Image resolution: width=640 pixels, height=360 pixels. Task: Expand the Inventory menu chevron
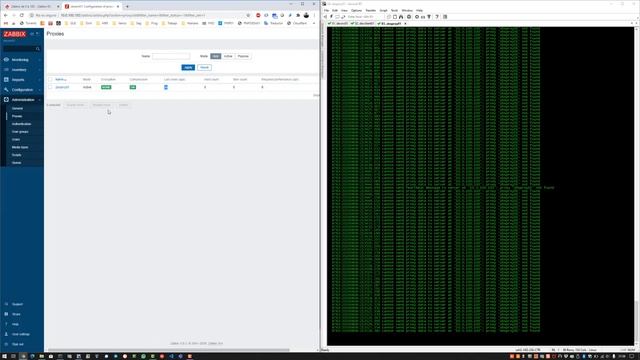(40, 70)
